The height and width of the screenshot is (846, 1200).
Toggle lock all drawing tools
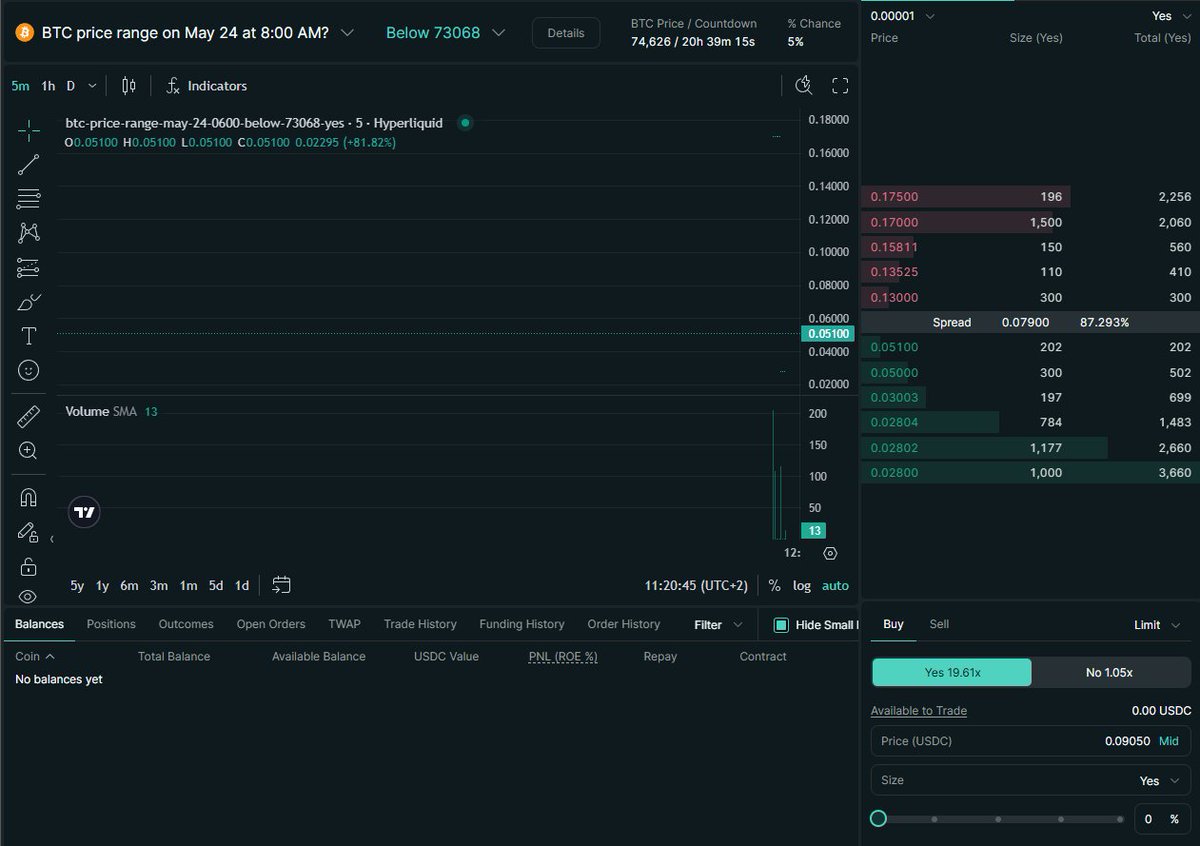coord(29,566)
